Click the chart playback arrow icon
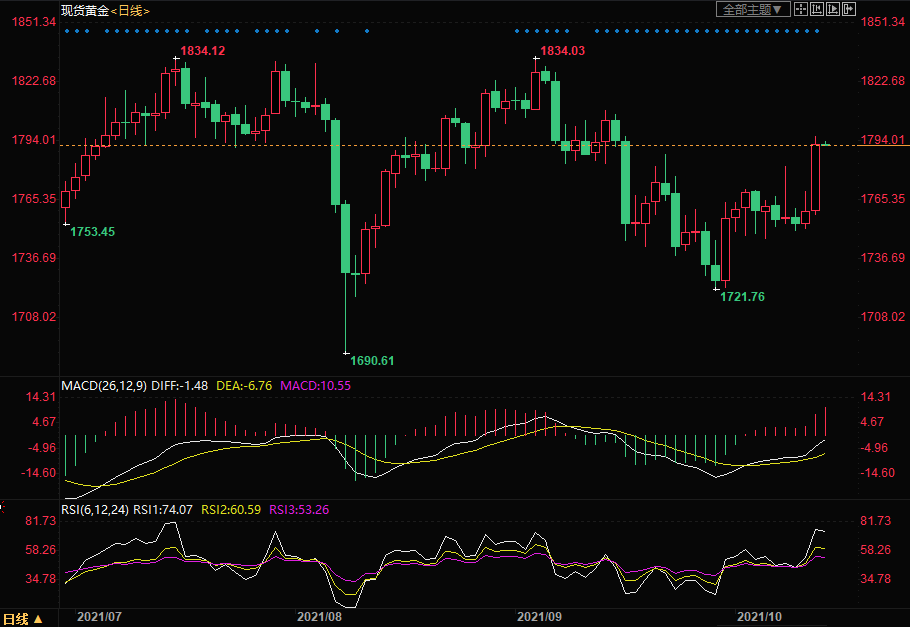 [834, 9]
